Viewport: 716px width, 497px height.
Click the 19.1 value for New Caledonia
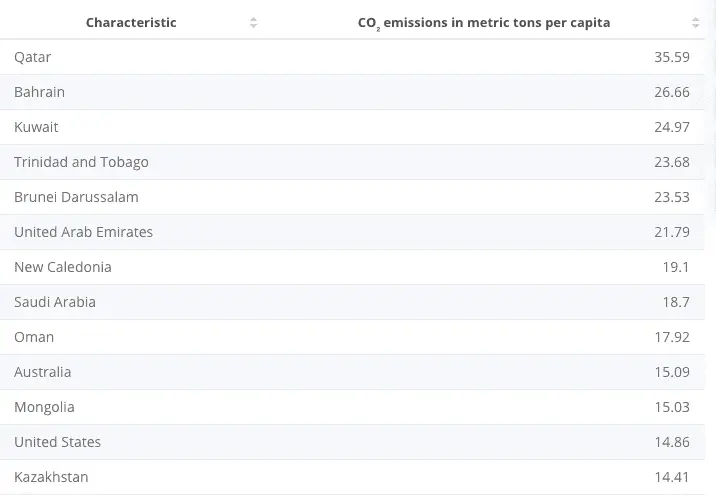pyautogui.click(x=677, y=267)
